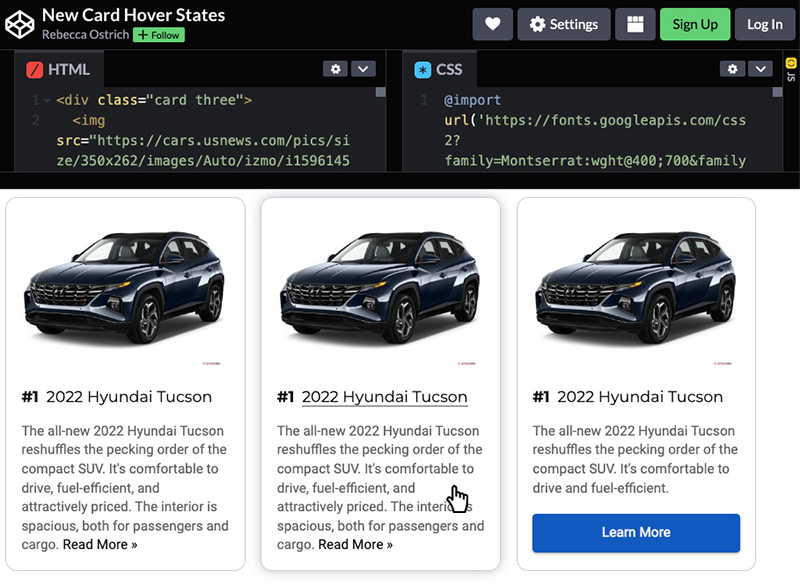
Task: Click the CSS editor scrollbar thumb
Action: 777,92
